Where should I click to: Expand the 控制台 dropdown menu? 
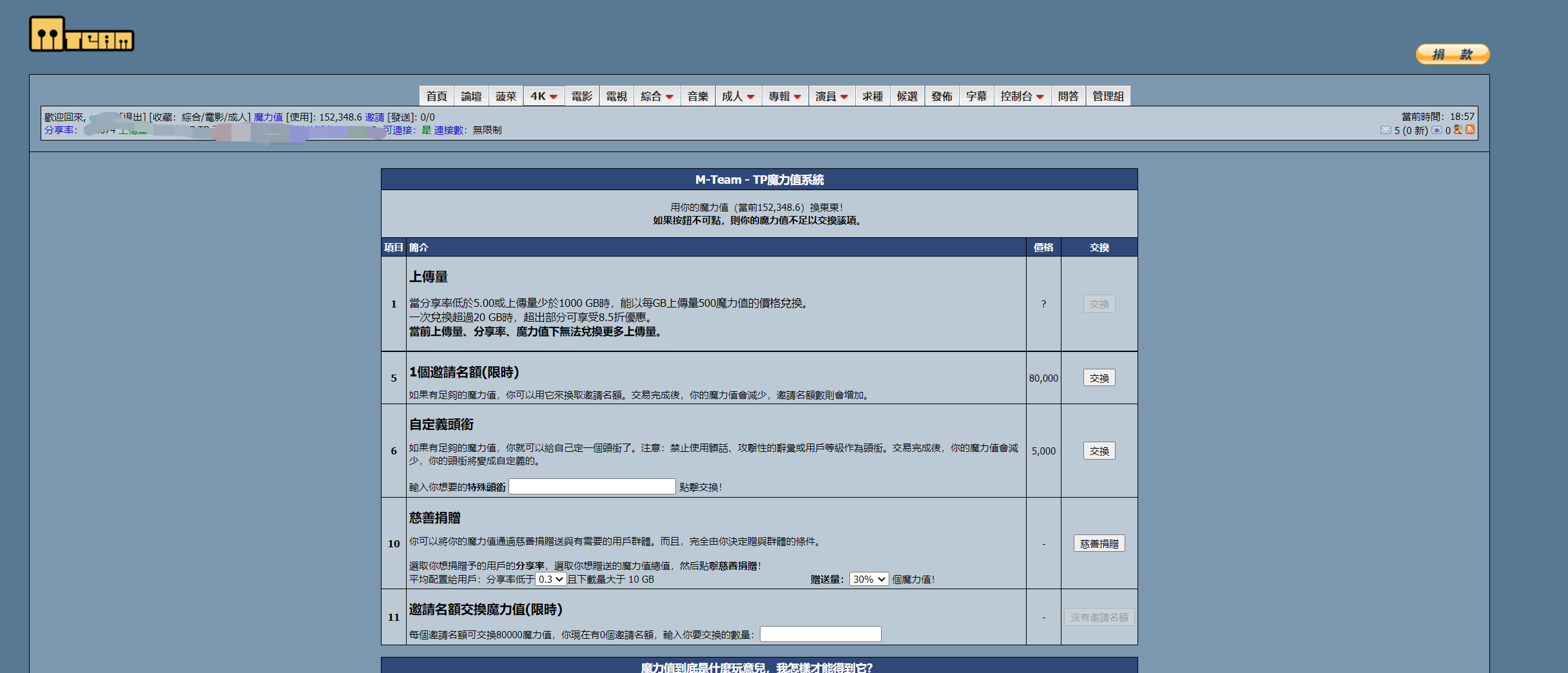coord(1022,96)
